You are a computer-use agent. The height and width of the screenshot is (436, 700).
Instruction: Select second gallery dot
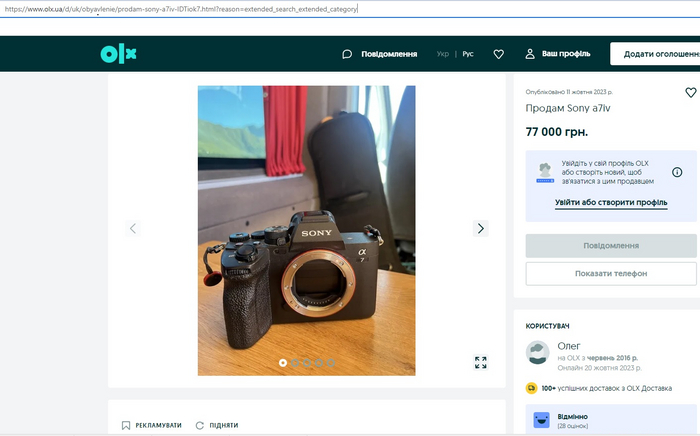295,363
